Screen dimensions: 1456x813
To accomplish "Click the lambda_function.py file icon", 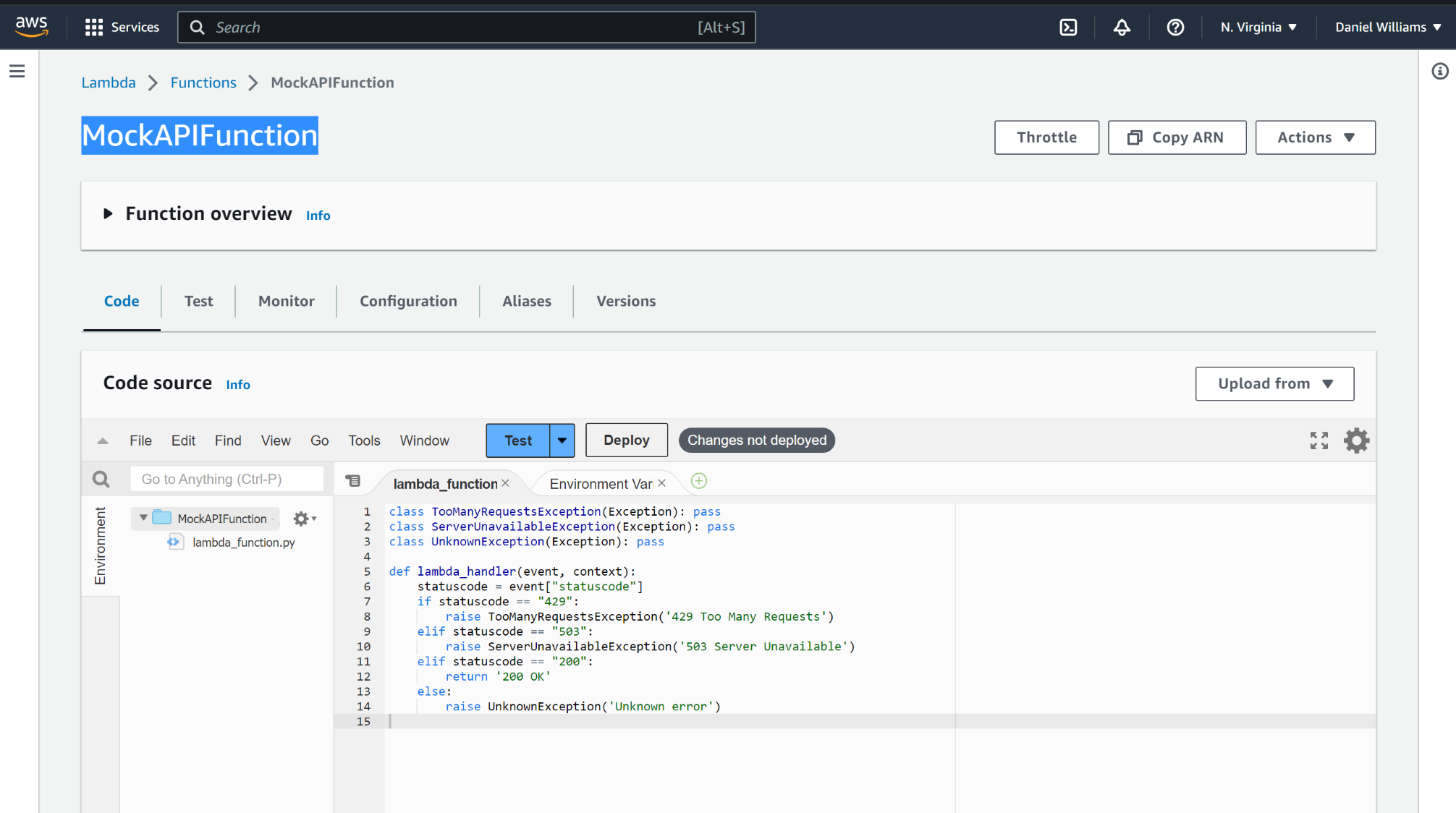I will [174, 542].
